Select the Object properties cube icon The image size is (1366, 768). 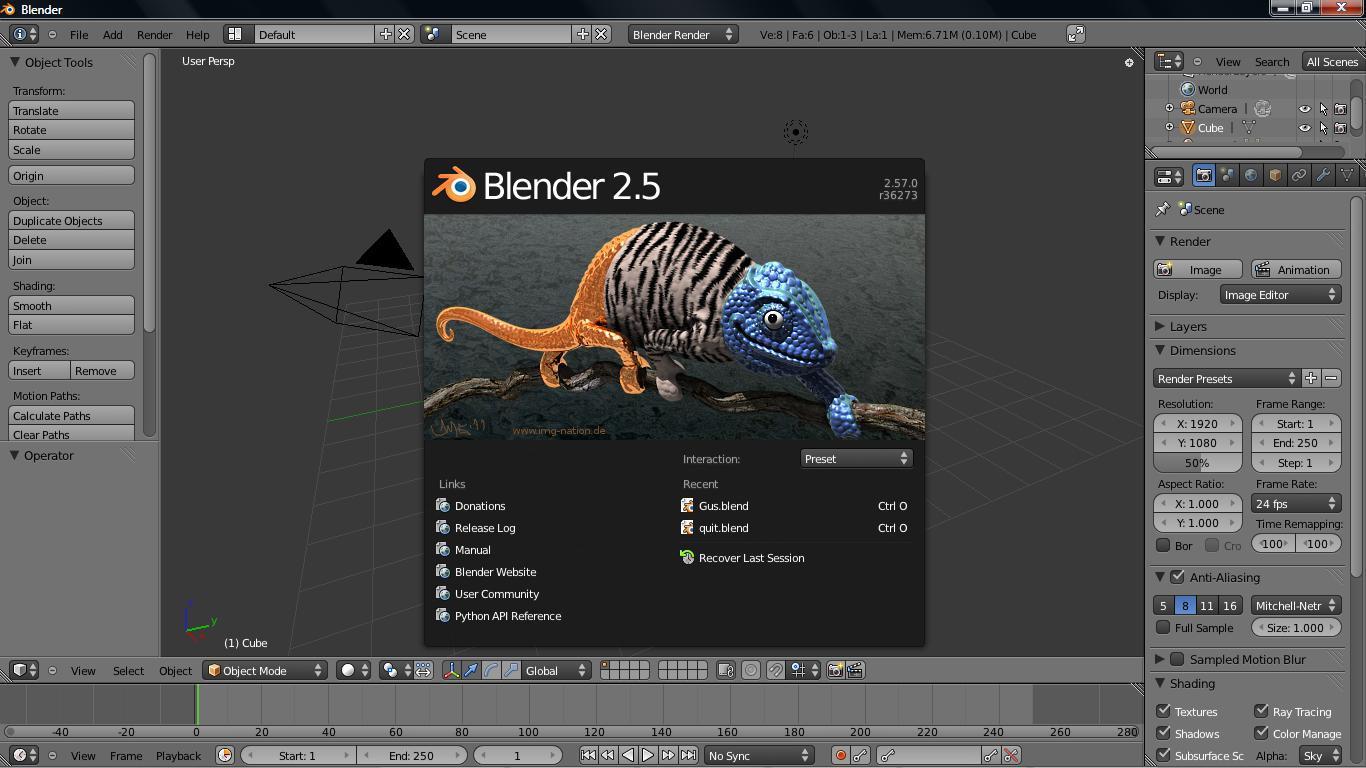click(x=1275, y=175)
